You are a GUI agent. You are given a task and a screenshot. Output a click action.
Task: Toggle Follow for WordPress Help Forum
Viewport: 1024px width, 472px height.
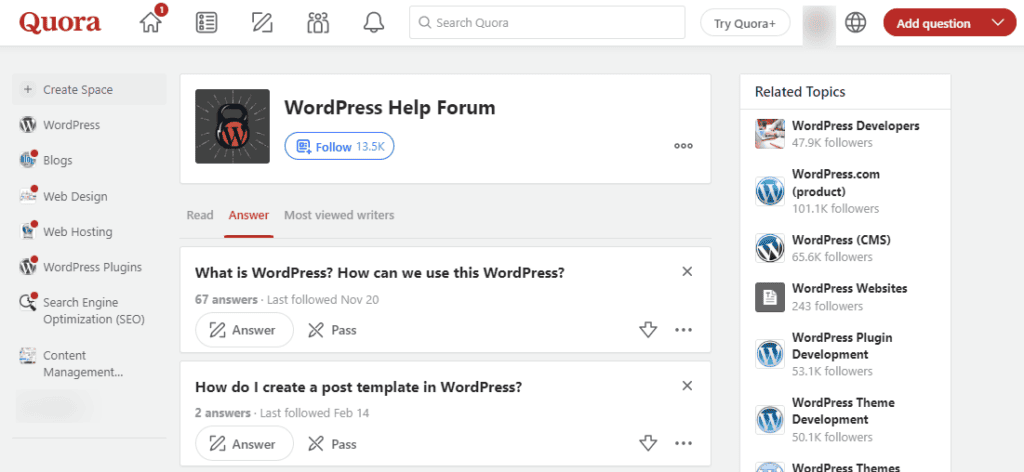click(x=339, y=147)
